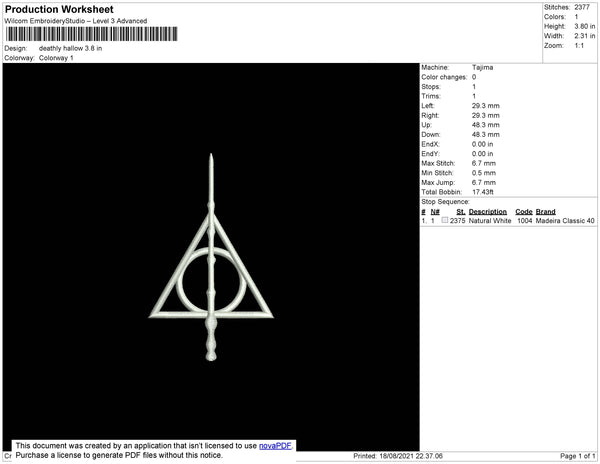This screenshot has width=600, height=464.
Task: Select 'Max Jump:' label
Action: [x=438, y=182]
